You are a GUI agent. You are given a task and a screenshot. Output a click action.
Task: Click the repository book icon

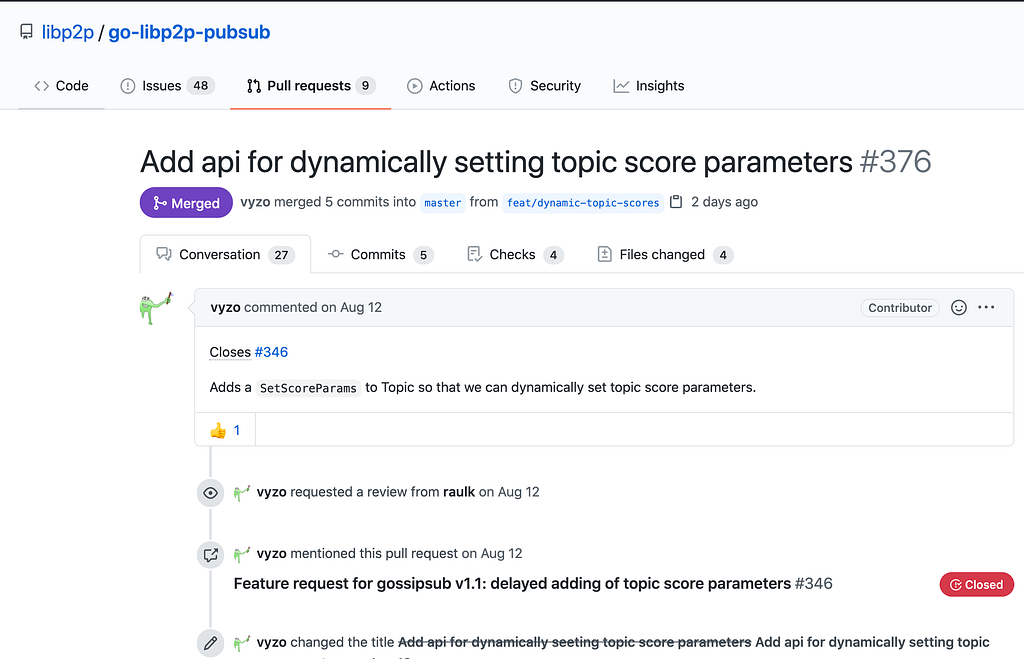click(26, 32)
